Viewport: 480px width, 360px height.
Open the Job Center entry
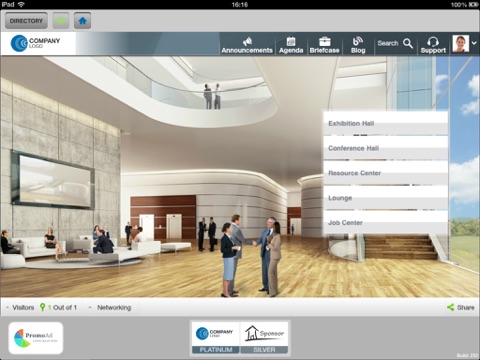tap(385, 222)
